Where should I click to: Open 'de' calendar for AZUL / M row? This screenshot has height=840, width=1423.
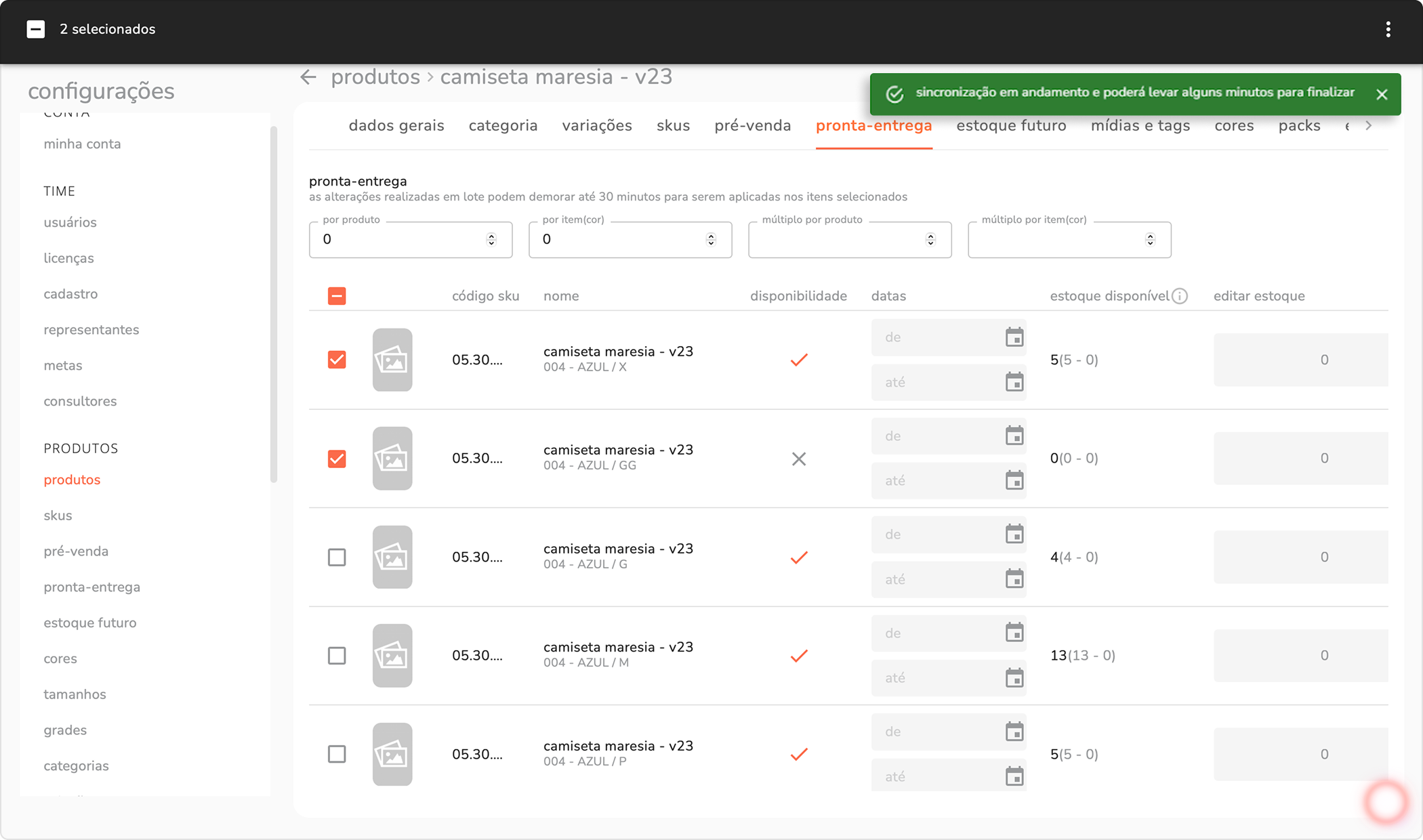(1014, 633)
